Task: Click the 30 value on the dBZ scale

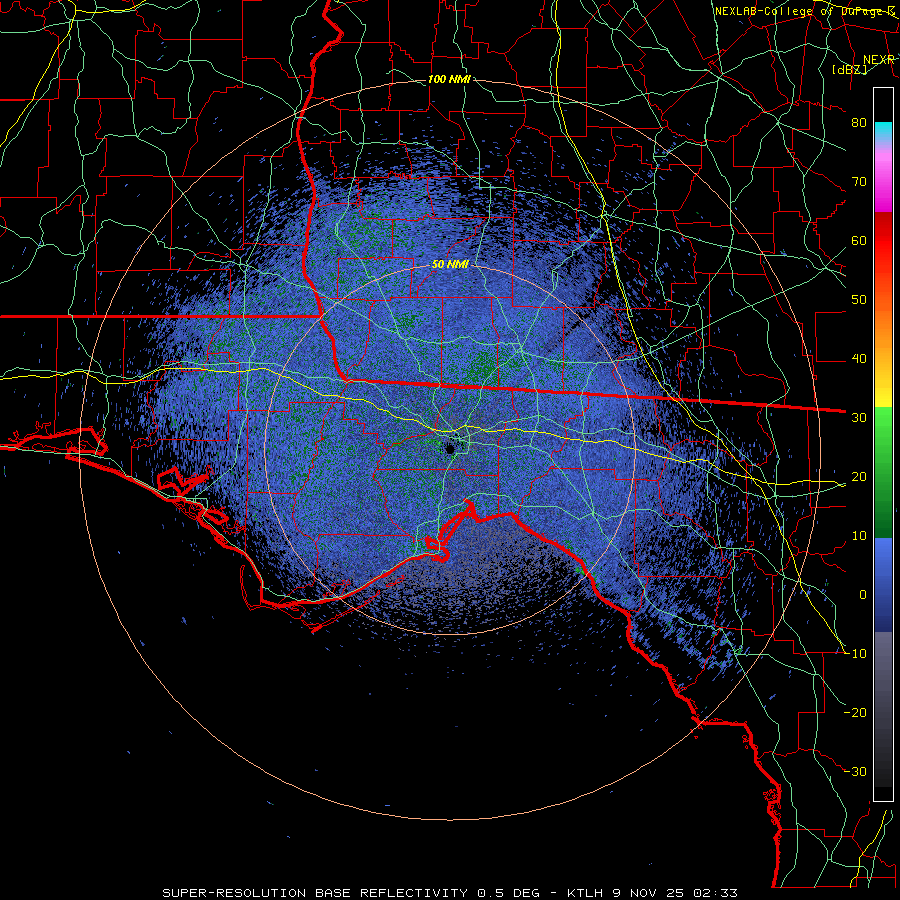Action: [x=859, y=418]
